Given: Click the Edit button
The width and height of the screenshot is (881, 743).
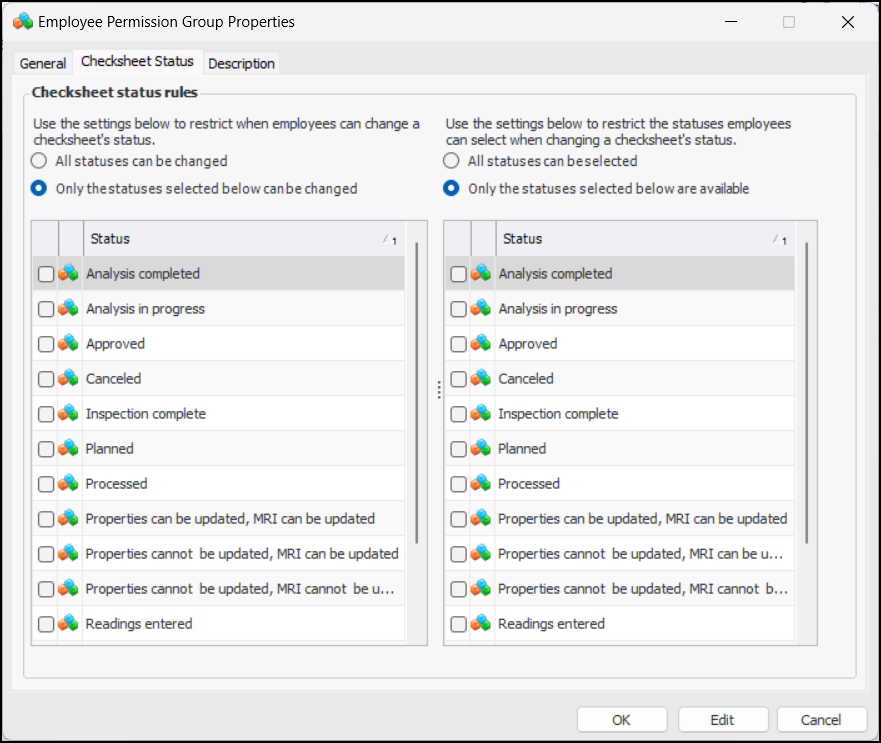Looking at the screenshot, I should click(722, 720).
